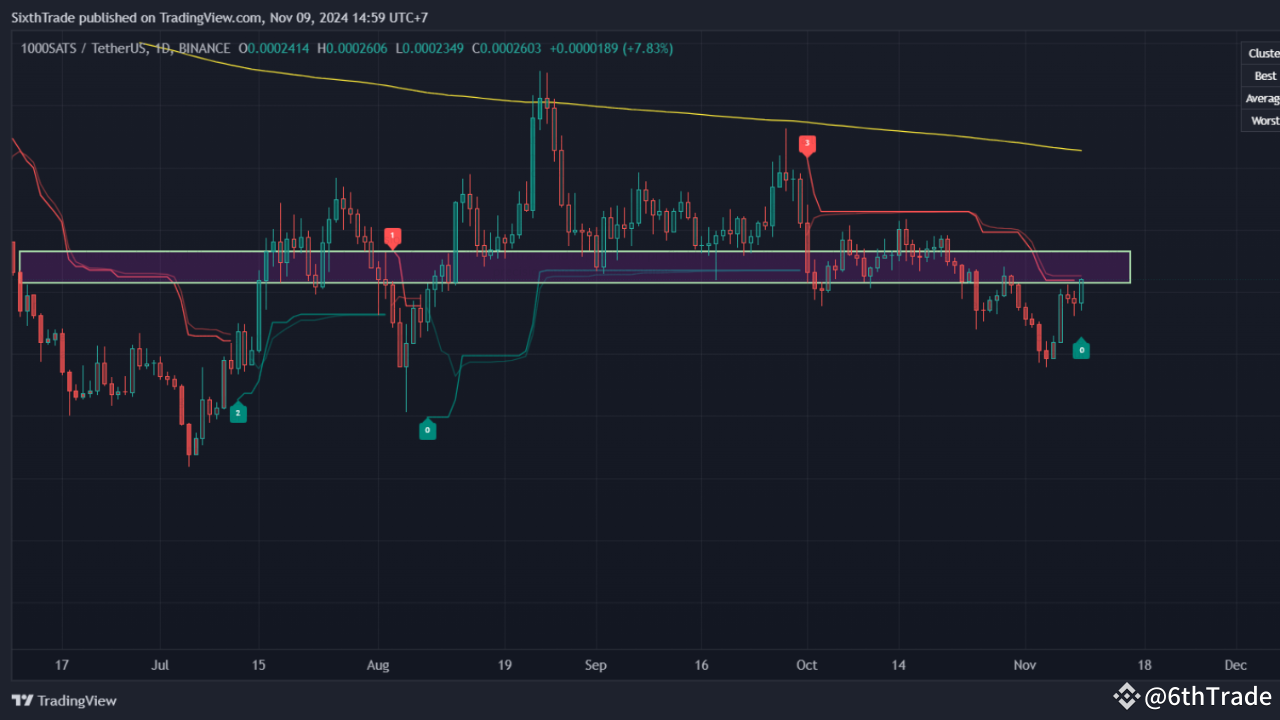Click the Nov label on the time axis
The height and width of the screenshot is (720, 1280).
(1024, 664)
